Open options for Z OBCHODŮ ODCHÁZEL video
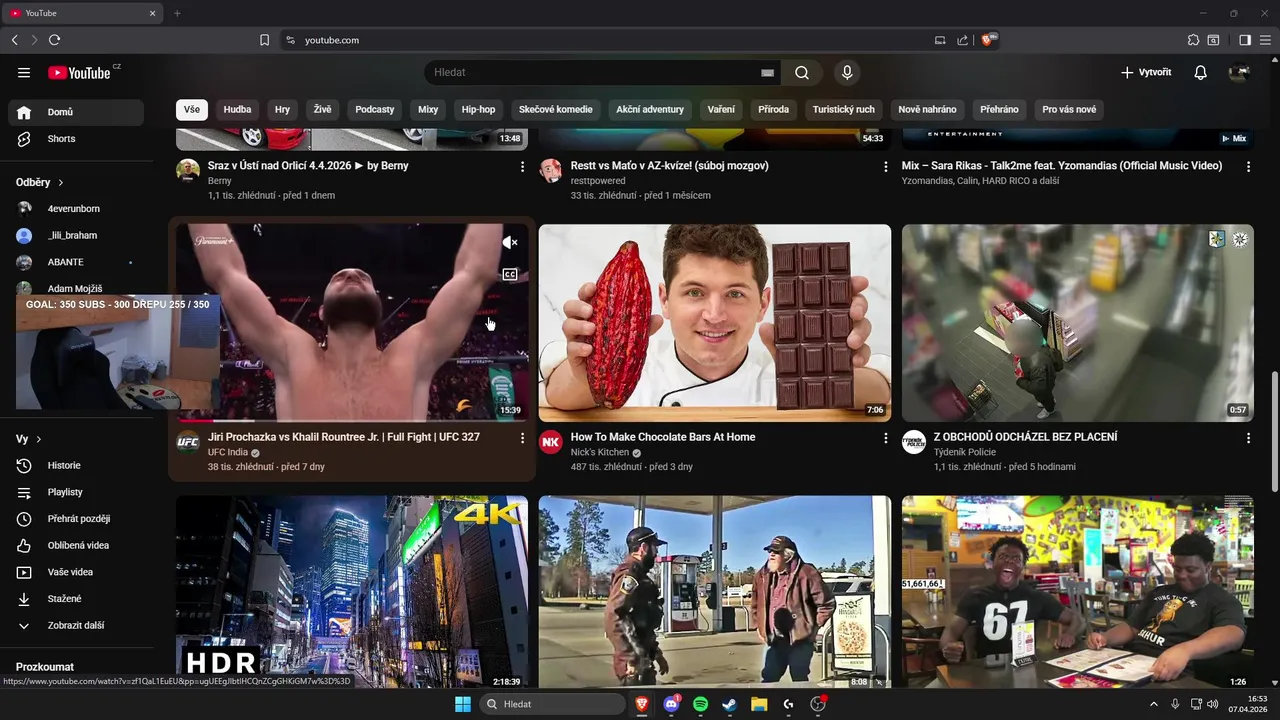This screenshot has width=1280, height=720. (x=1248, y=438)
